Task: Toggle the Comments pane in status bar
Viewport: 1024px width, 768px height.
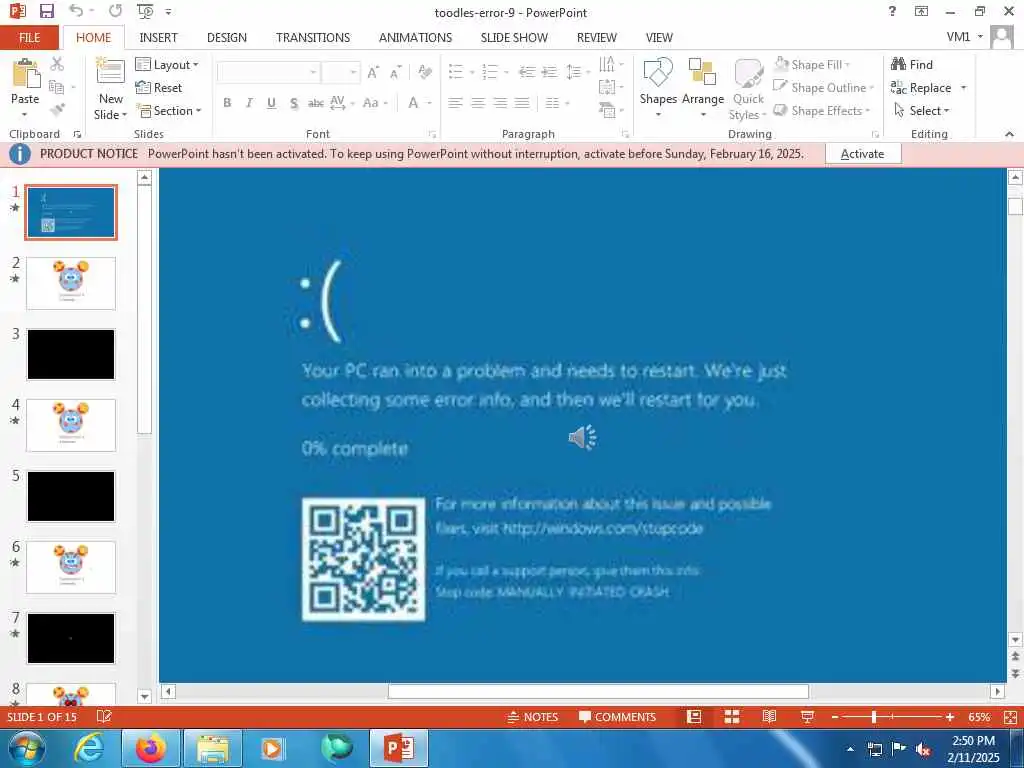Action: (x=617, y=717)
